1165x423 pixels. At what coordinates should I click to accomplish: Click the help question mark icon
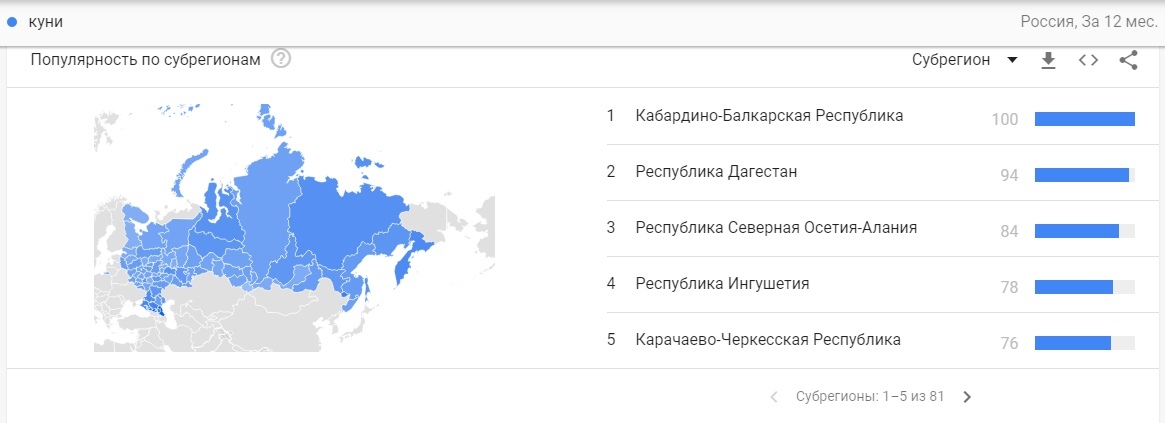point(281,59)
